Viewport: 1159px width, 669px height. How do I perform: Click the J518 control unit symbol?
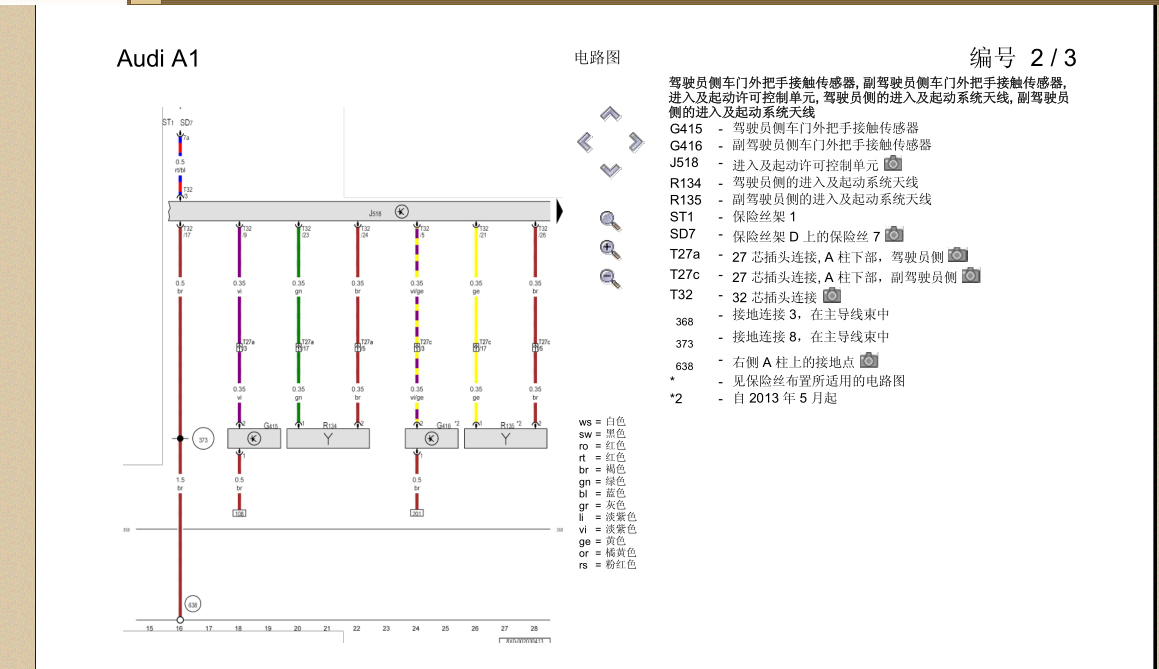401,211
